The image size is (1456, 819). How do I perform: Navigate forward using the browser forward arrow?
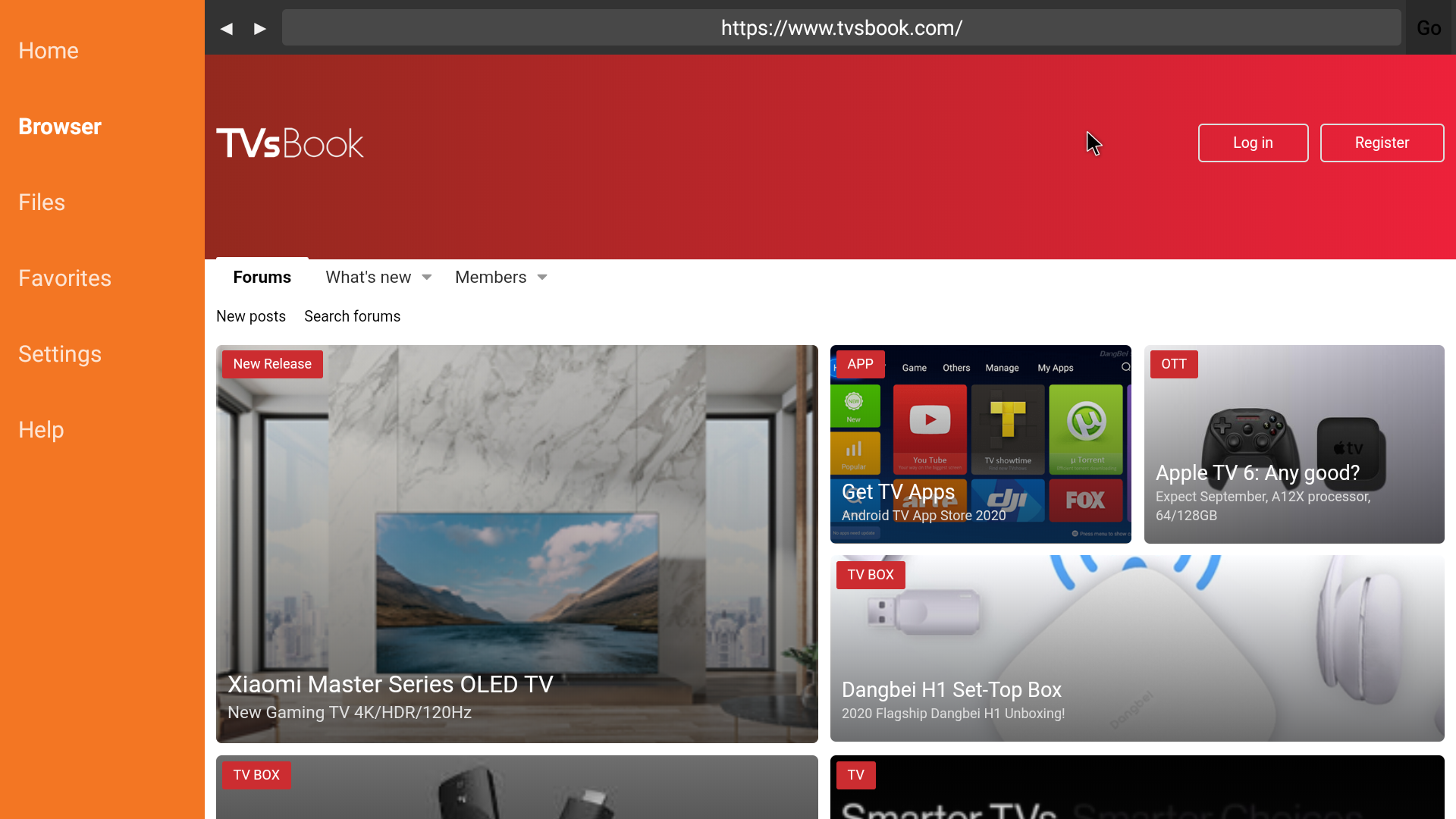click(x=260, y=28)
